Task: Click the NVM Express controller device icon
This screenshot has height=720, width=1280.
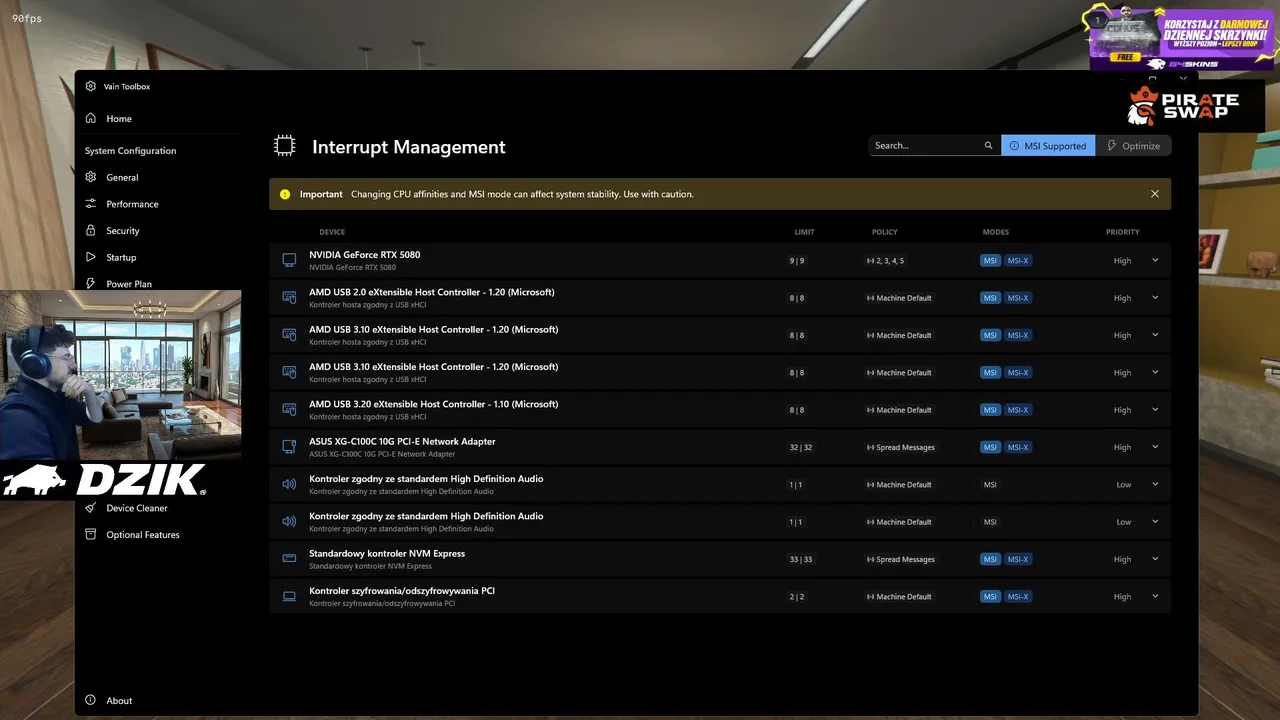Action: click(289, 559)
